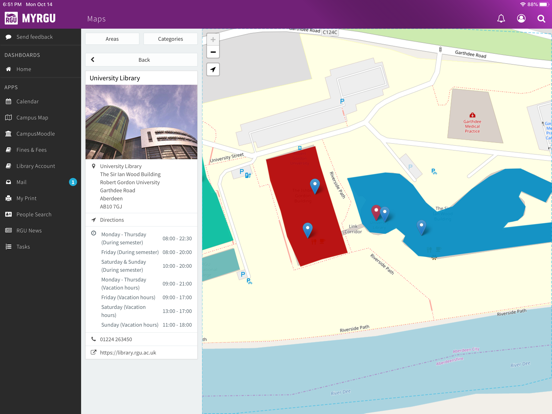Click the People Search card icon
The image size is (552, 414).
point(8,214)
